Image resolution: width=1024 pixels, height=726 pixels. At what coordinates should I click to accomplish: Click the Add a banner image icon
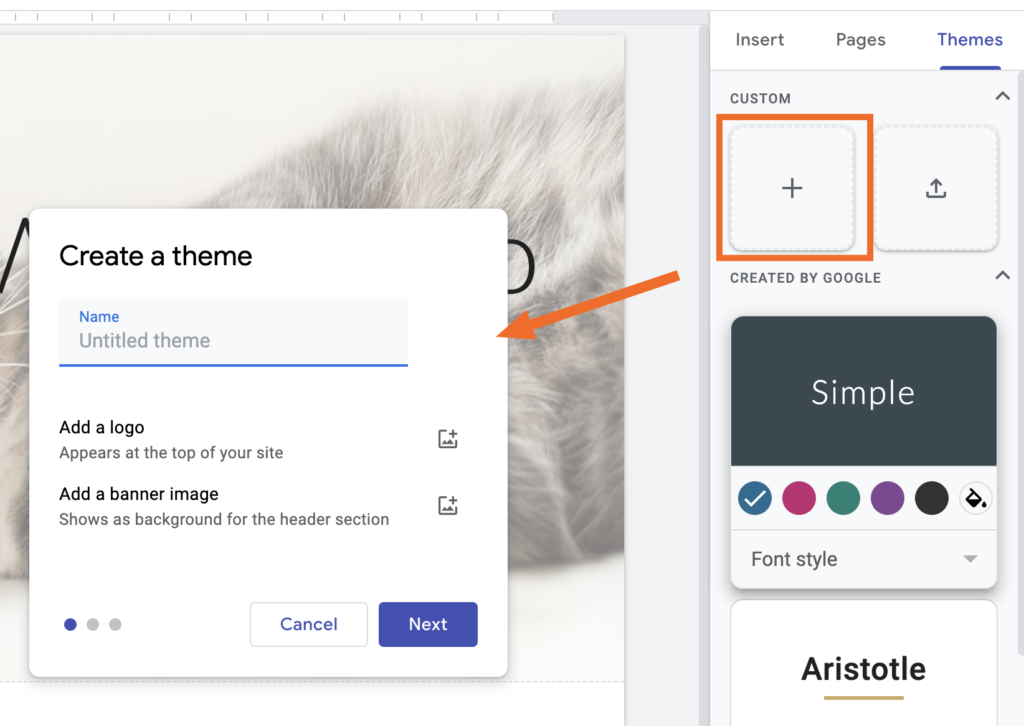[x=447, y=505]
